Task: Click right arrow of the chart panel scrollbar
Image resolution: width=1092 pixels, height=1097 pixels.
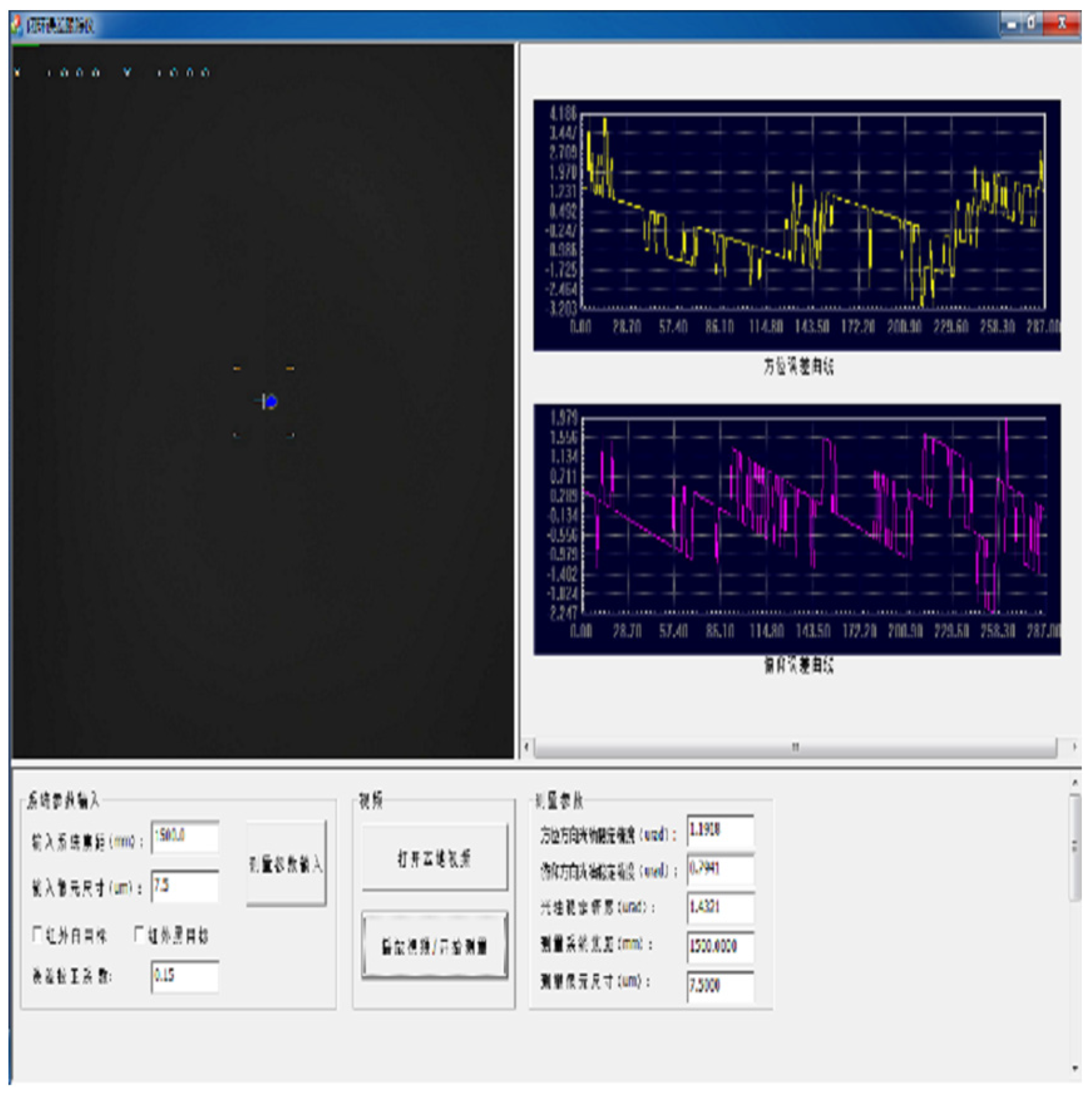Action: [x=1074, y=747]
